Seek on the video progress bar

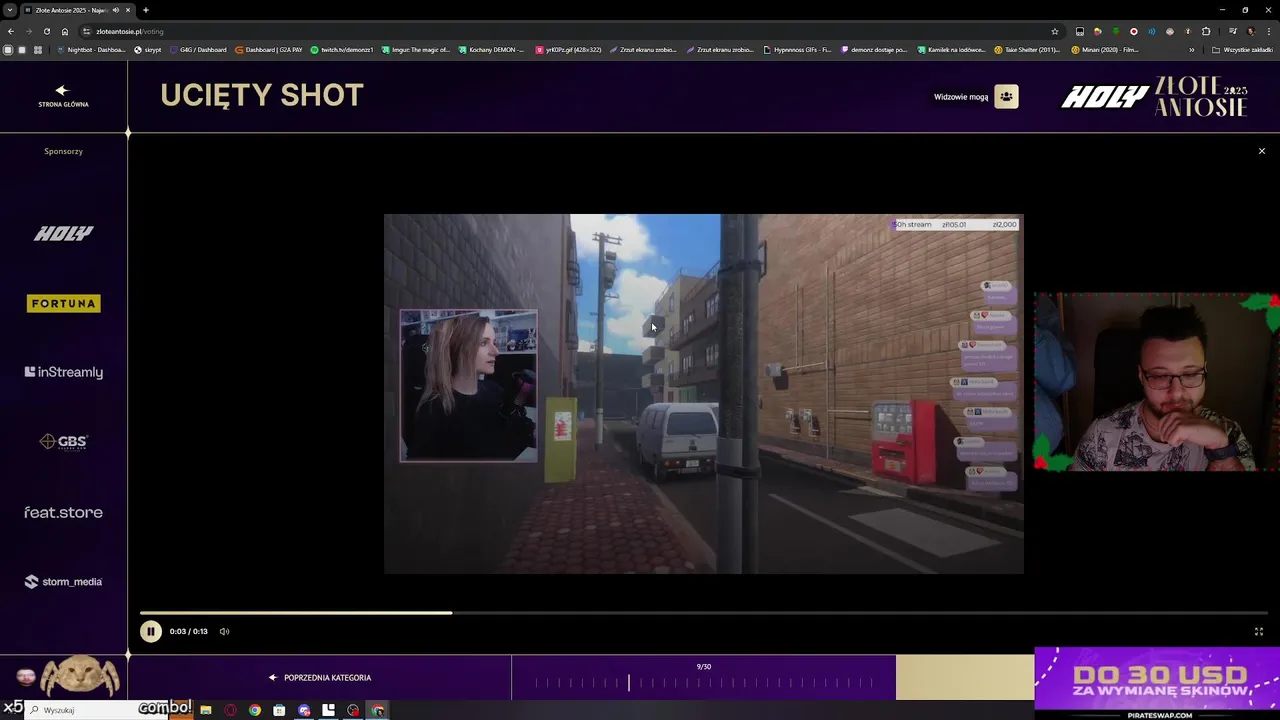click(x=704, y=613)
